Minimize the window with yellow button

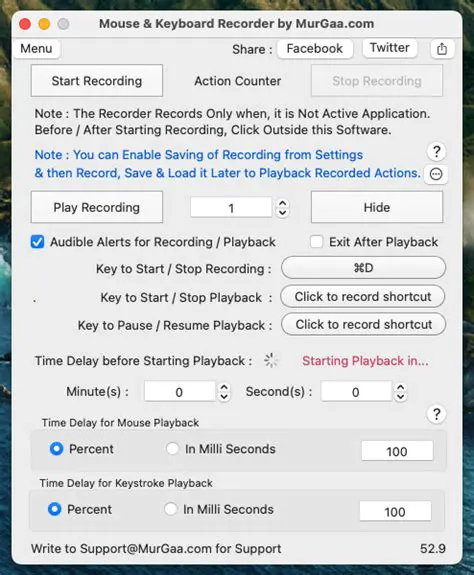(44, 24)
